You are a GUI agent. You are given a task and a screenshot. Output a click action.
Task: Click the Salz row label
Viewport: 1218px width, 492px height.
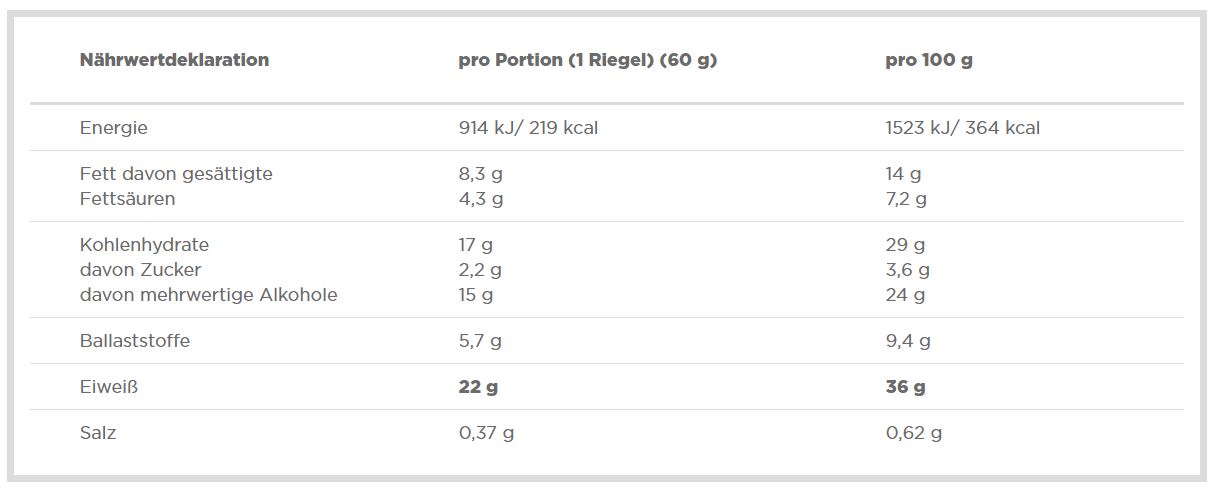(x=98, y=433)
